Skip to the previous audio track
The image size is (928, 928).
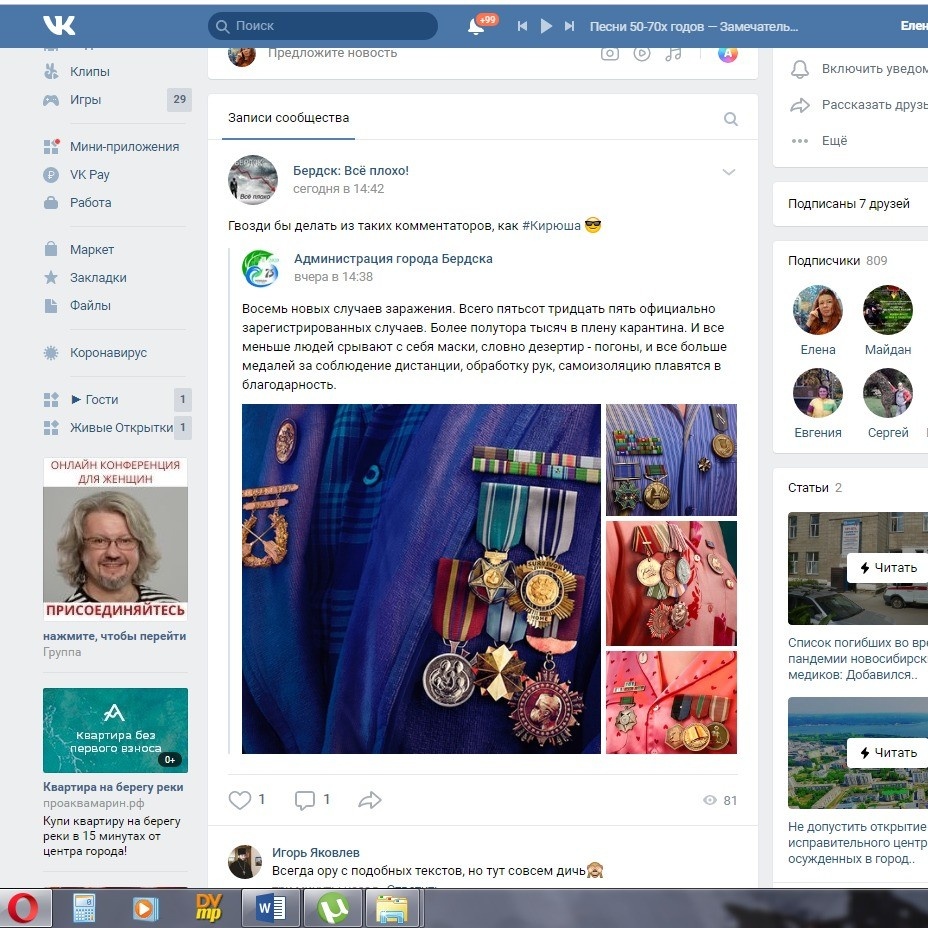(522, 26)
